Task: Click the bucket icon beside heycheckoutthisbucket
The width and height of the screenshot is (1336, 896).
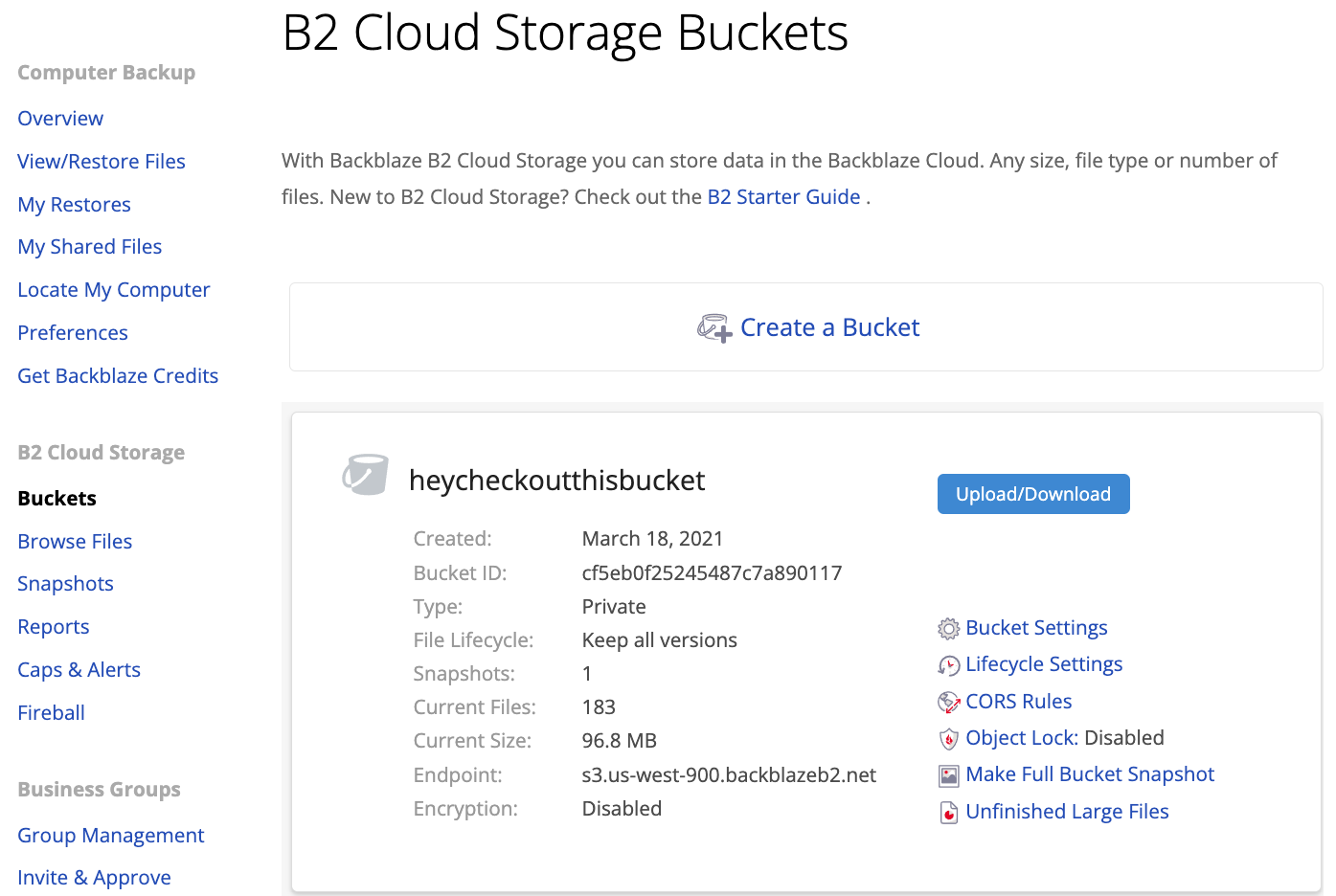Action: click(366, 475)
